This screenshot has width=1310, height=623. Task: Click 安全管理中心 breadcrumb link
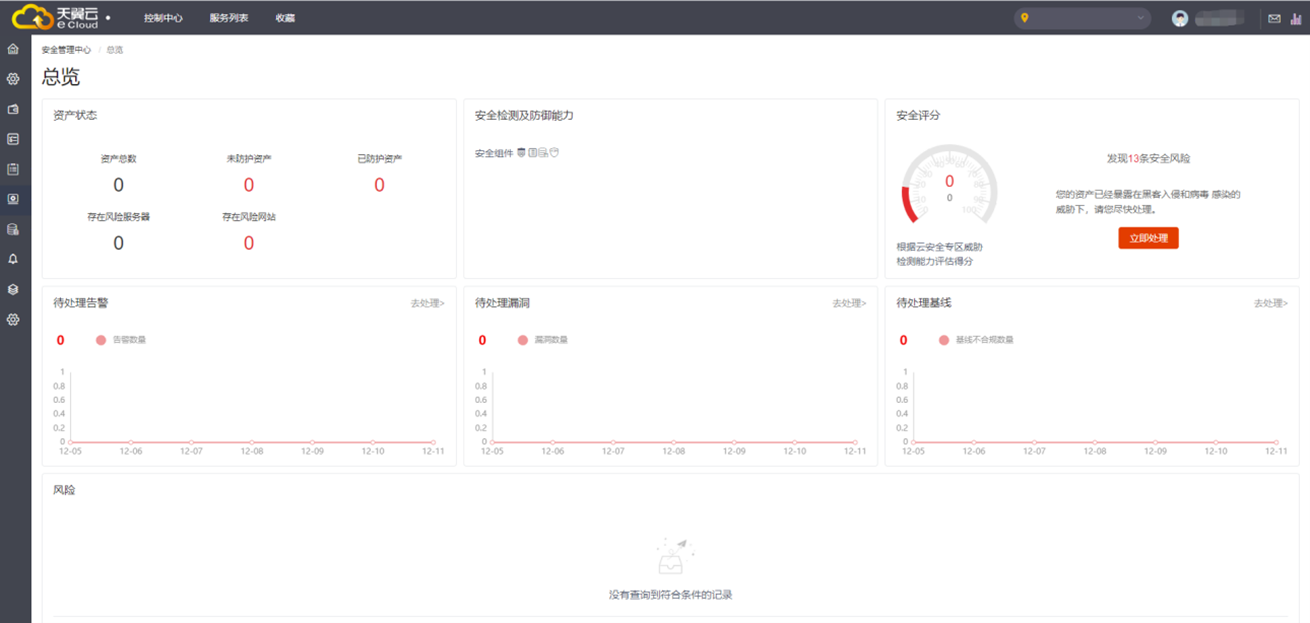(66, 50)
